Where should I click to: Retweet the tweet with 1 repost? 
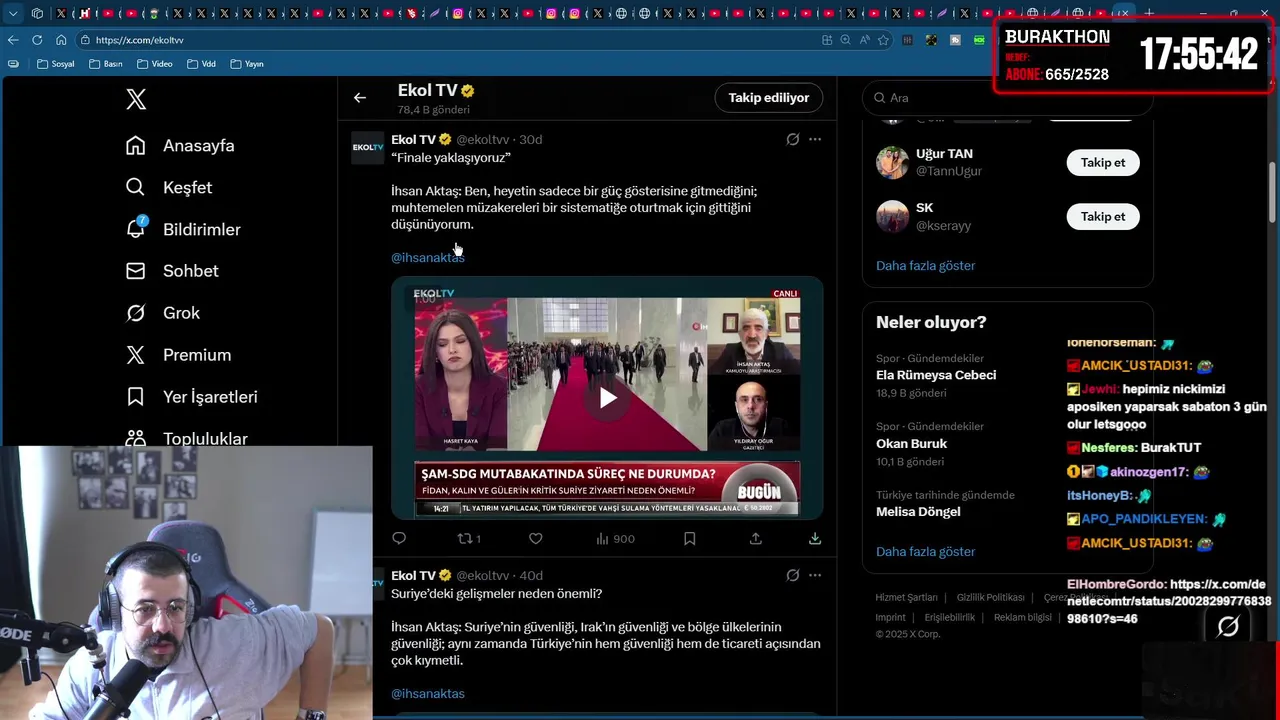[x=469, y=539]
